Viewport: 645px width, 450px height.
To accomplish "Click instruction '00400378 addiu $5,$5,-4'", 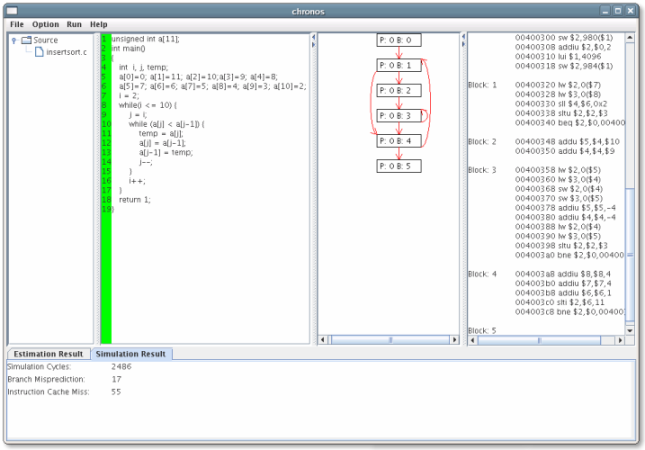I will click(x=566, y=208).
